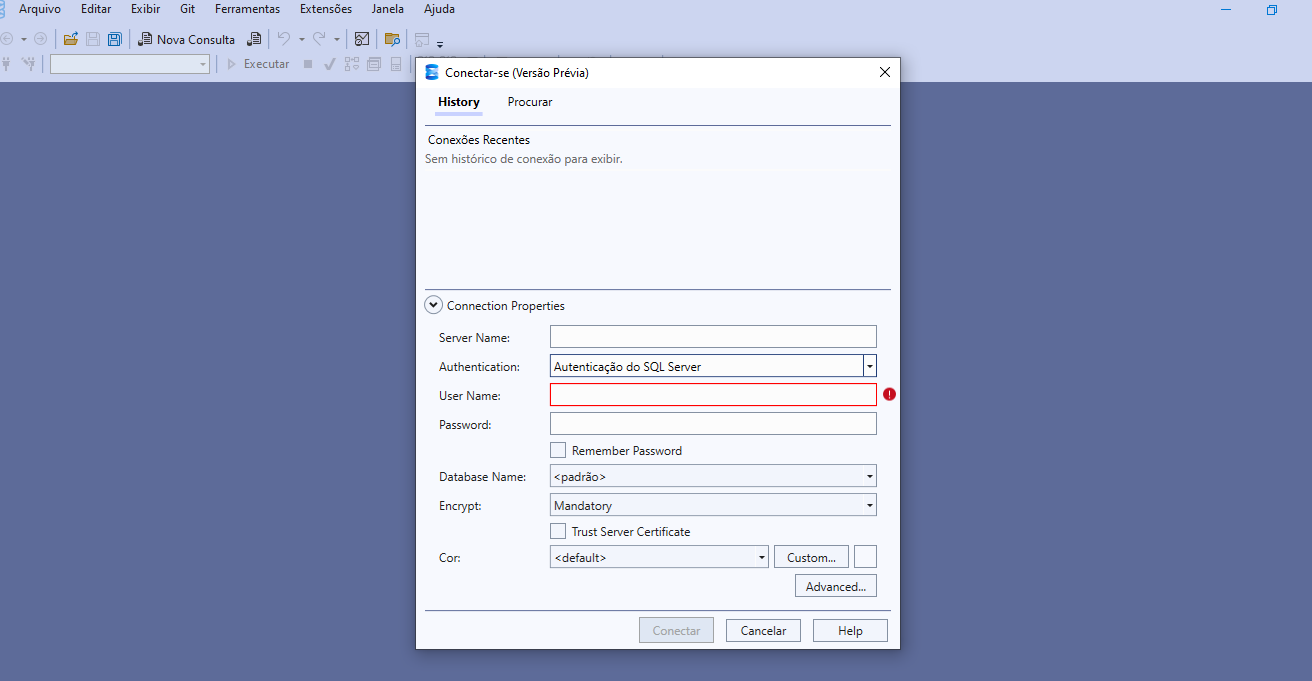The height and width of the screenshot is (681, 1312).
Task: Click the Open File folder icon
Action: [x=71, y=39]
